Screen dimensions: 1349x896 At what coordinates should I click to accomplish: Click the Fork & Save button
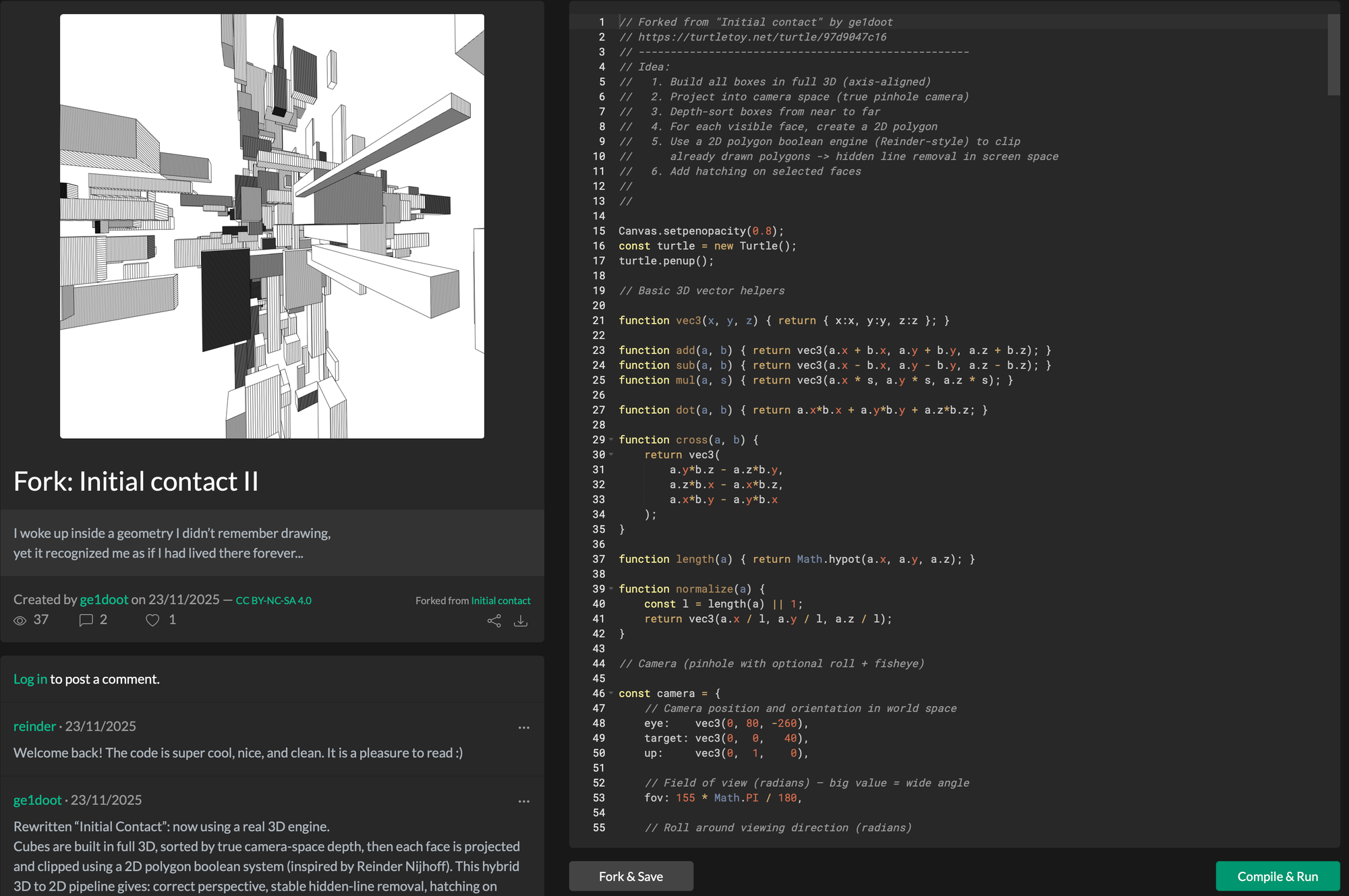pyautogui.click(x=631, y=876)
